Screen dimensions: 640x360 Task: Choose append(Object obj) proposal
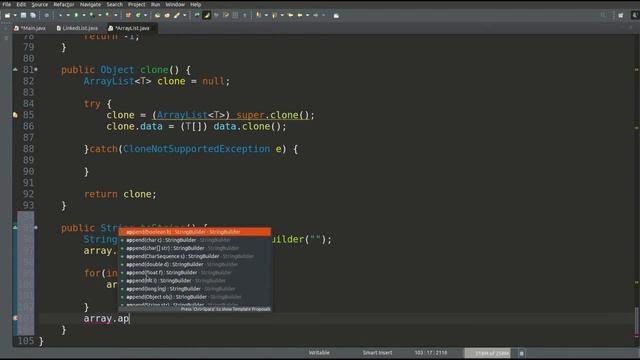coord(195,297)
